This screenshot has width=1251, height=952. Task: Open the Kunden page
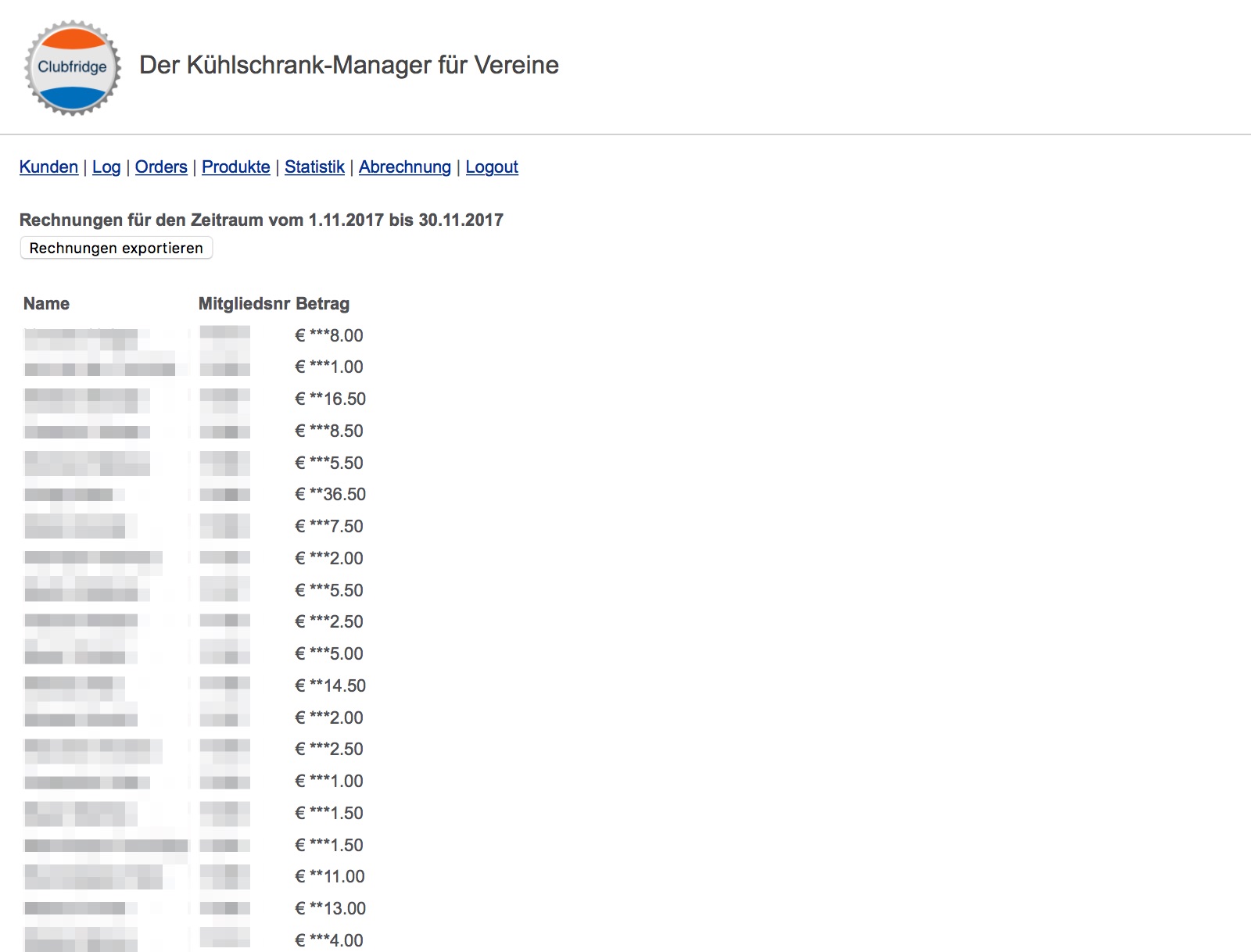tap(48, 167)
